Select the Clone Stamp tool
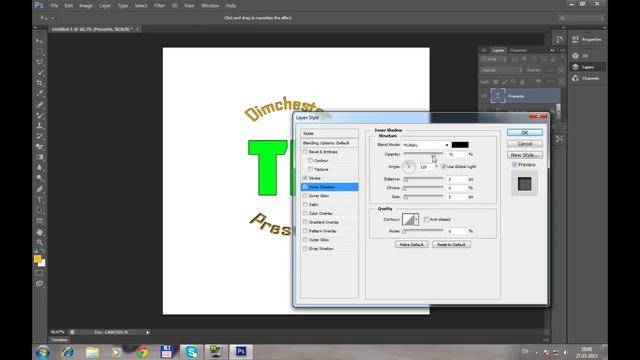Image resolution: width=640 pixels, height=360 pixels. pos(40,126)
